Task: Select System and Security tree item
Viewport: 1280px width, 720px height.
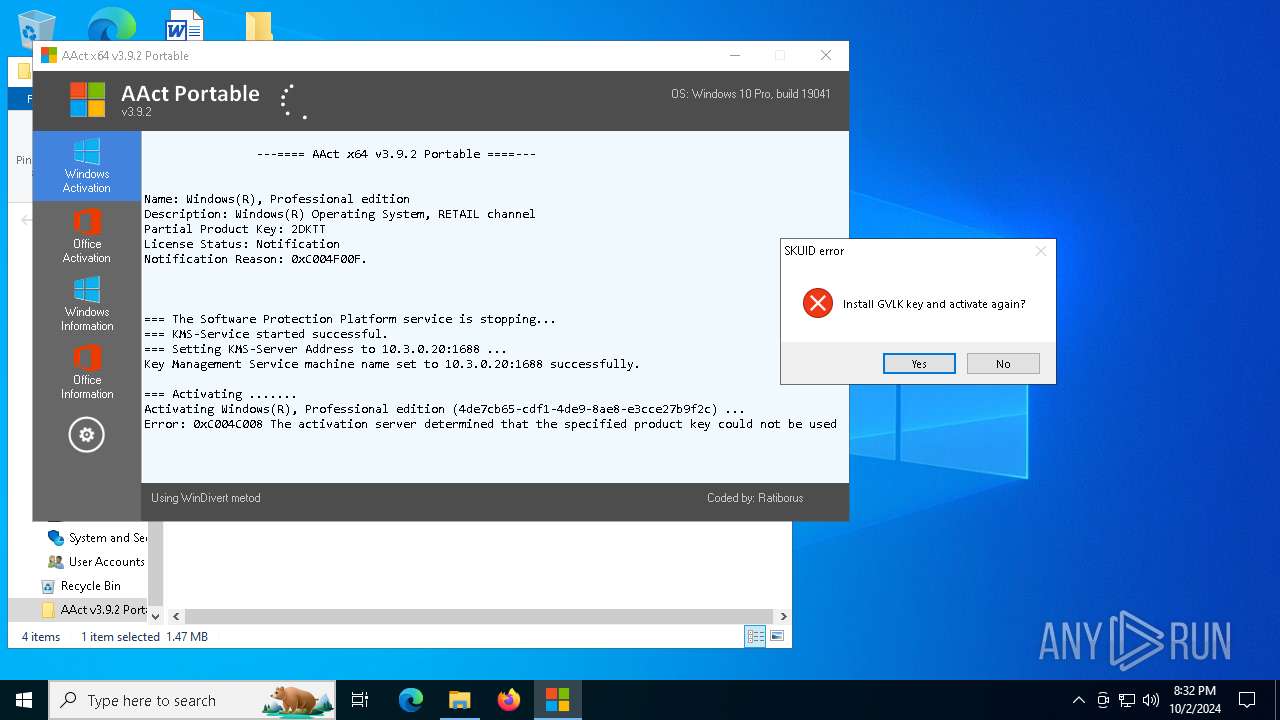Action: click(x=97, y=538)
